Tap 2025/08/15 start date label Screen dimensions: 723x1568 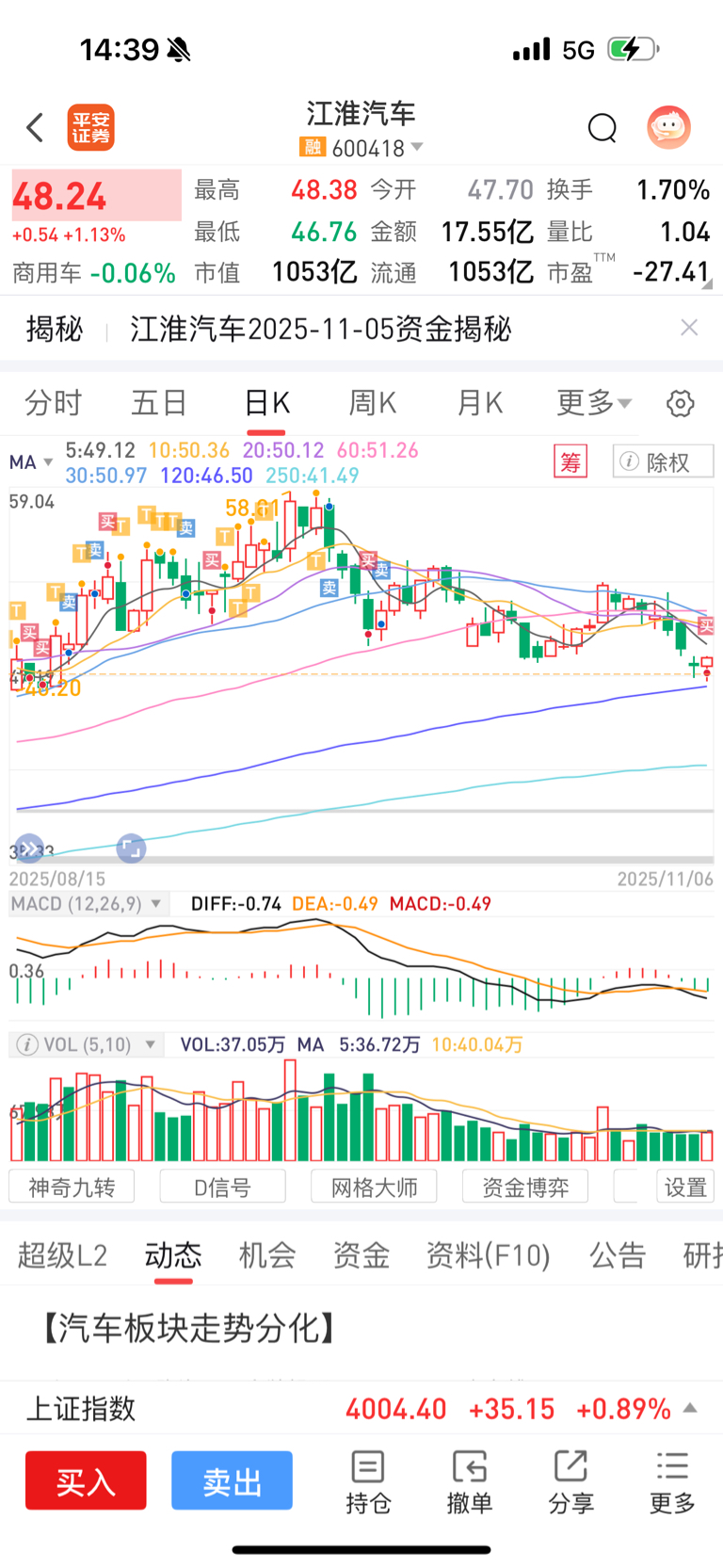coord(57,879)
